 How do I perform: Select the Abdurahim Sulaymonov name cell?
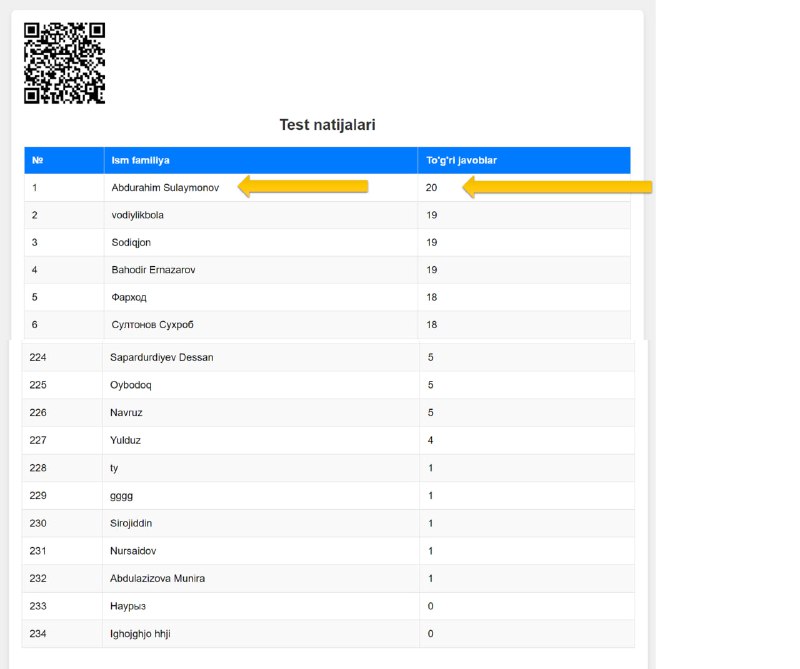[x=165, y=188]
